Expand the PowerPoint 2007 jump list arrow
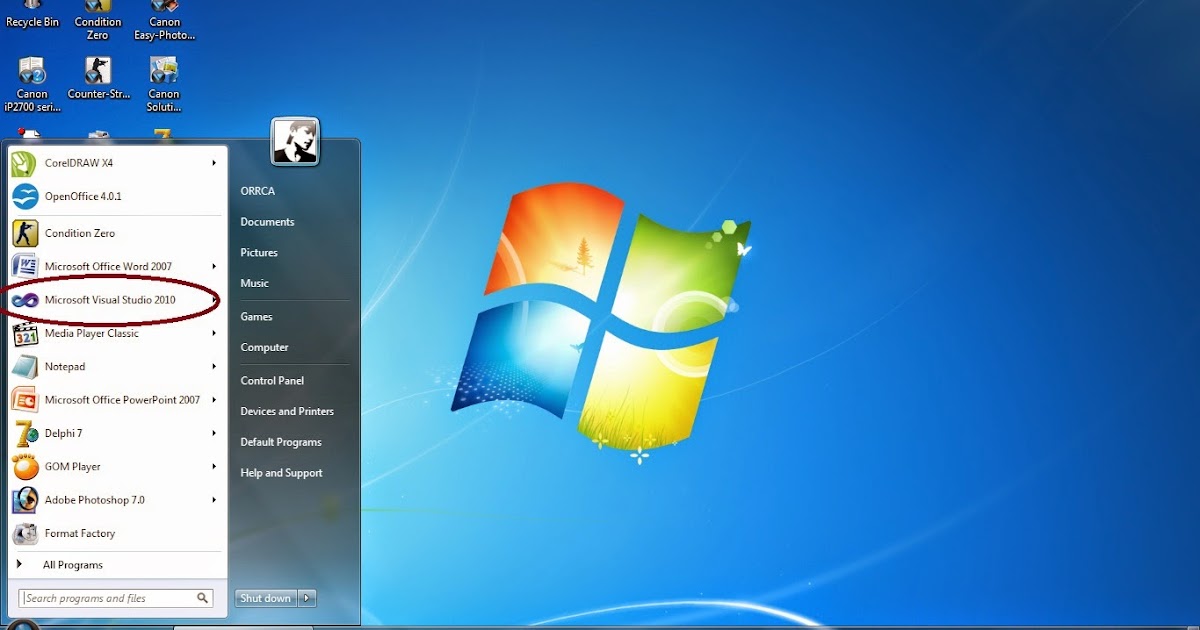 tap(214, 399)
